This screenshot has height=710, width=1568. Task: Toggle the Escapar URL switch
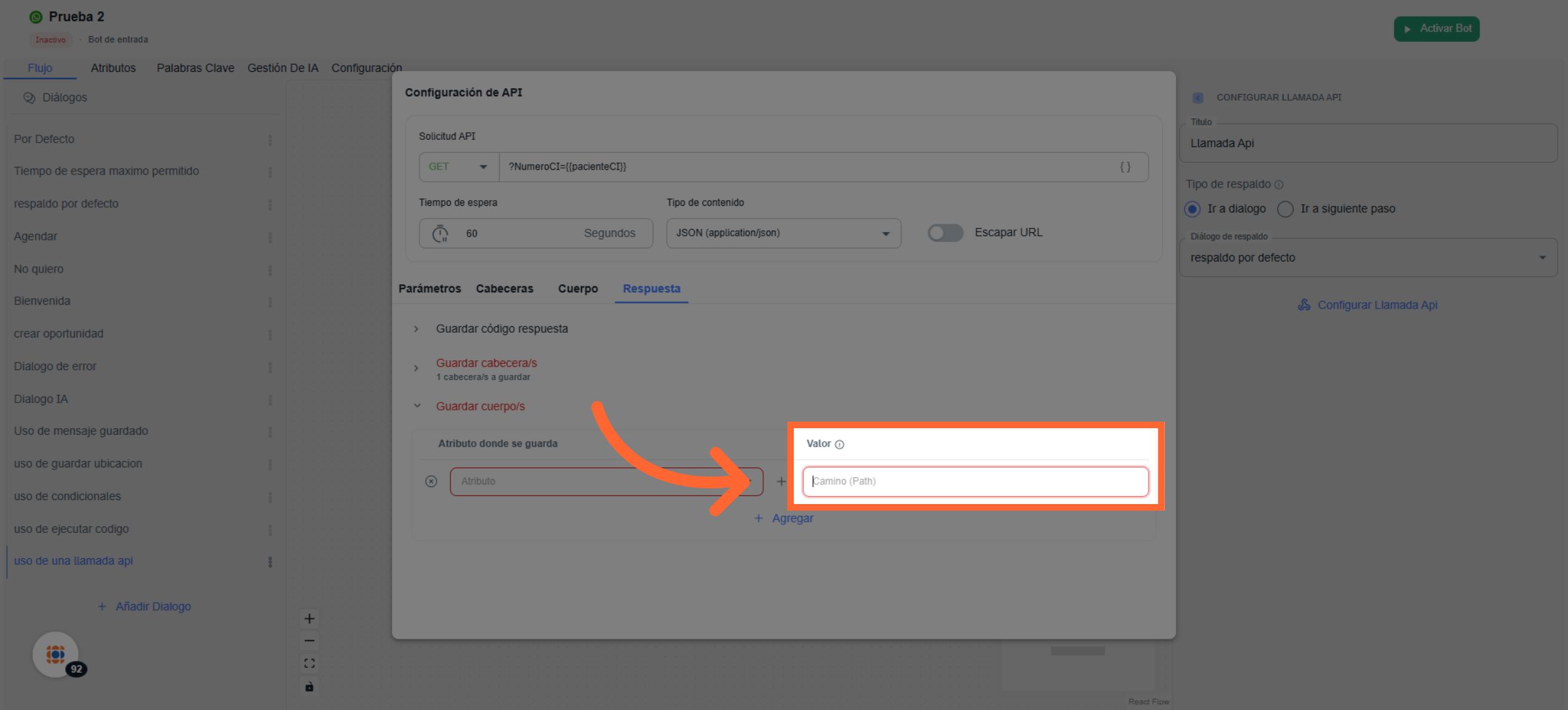(945, 233)
